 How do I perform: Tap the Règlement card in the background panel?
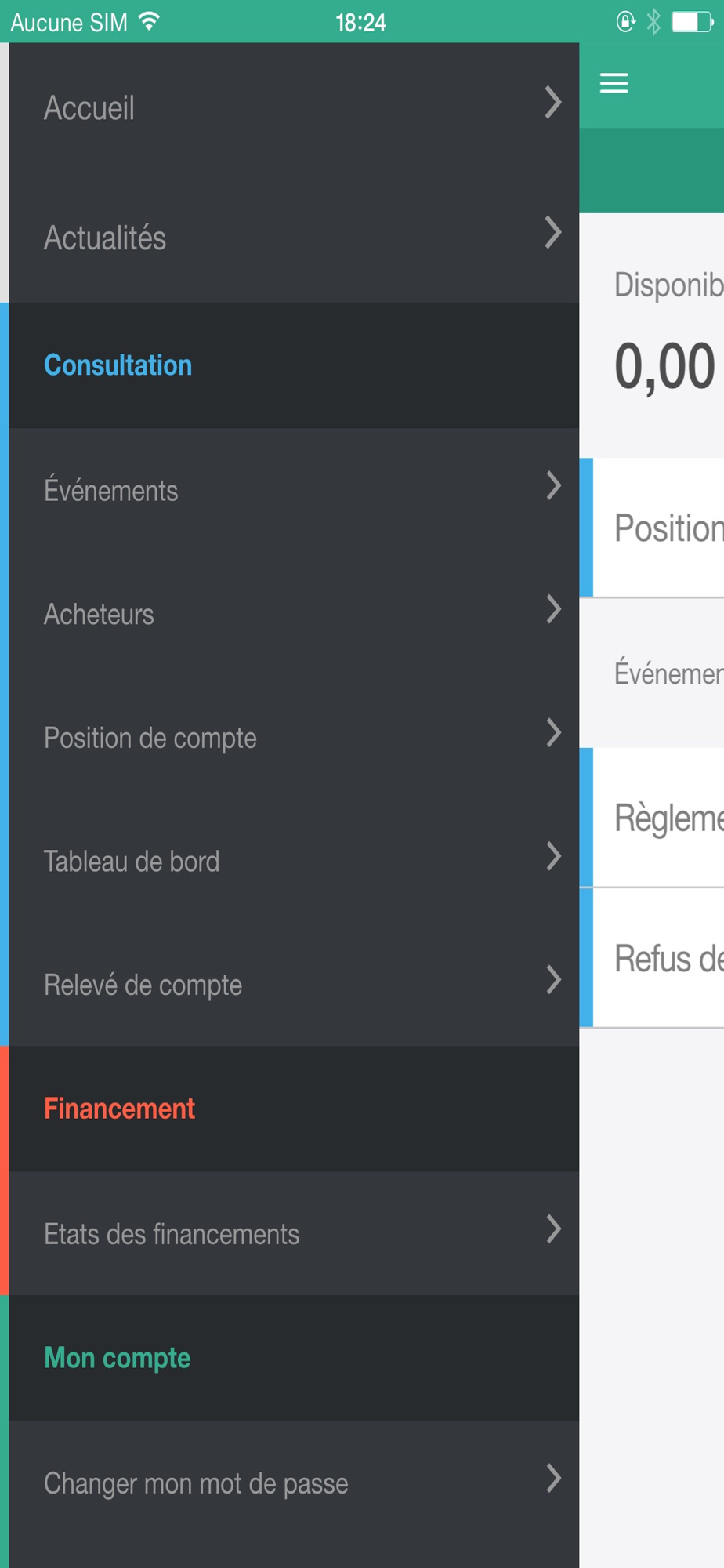click(x=658, y=818)
